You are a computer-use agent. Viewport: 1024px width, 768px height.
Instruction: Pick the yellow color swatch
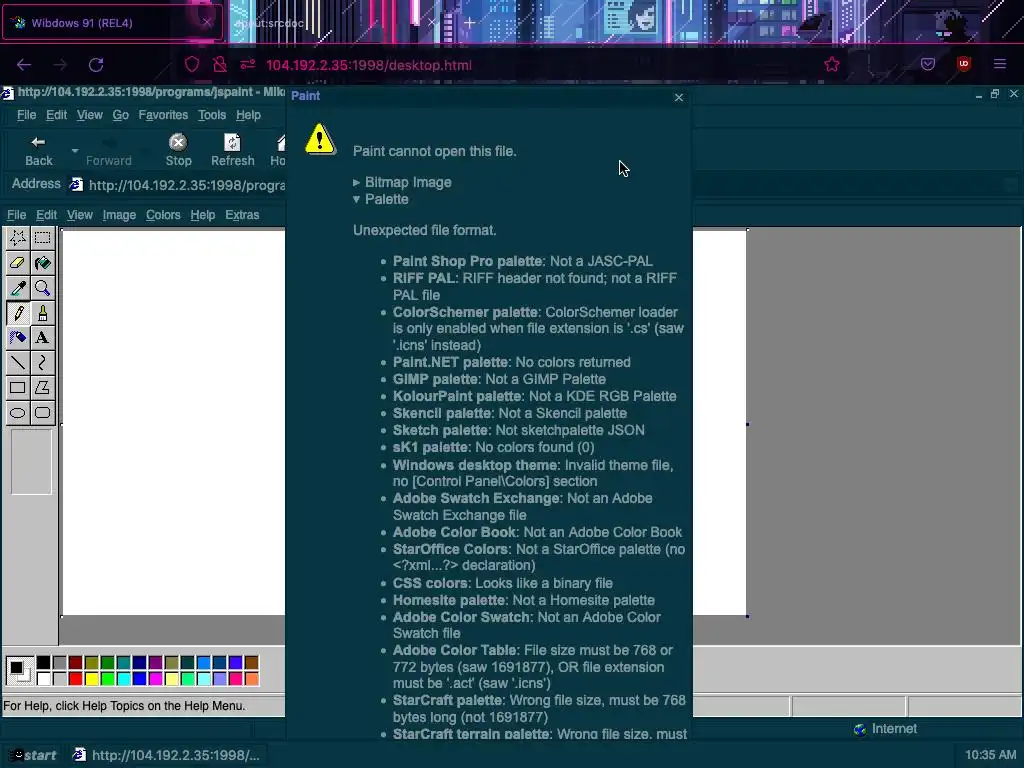coord(91,679)
